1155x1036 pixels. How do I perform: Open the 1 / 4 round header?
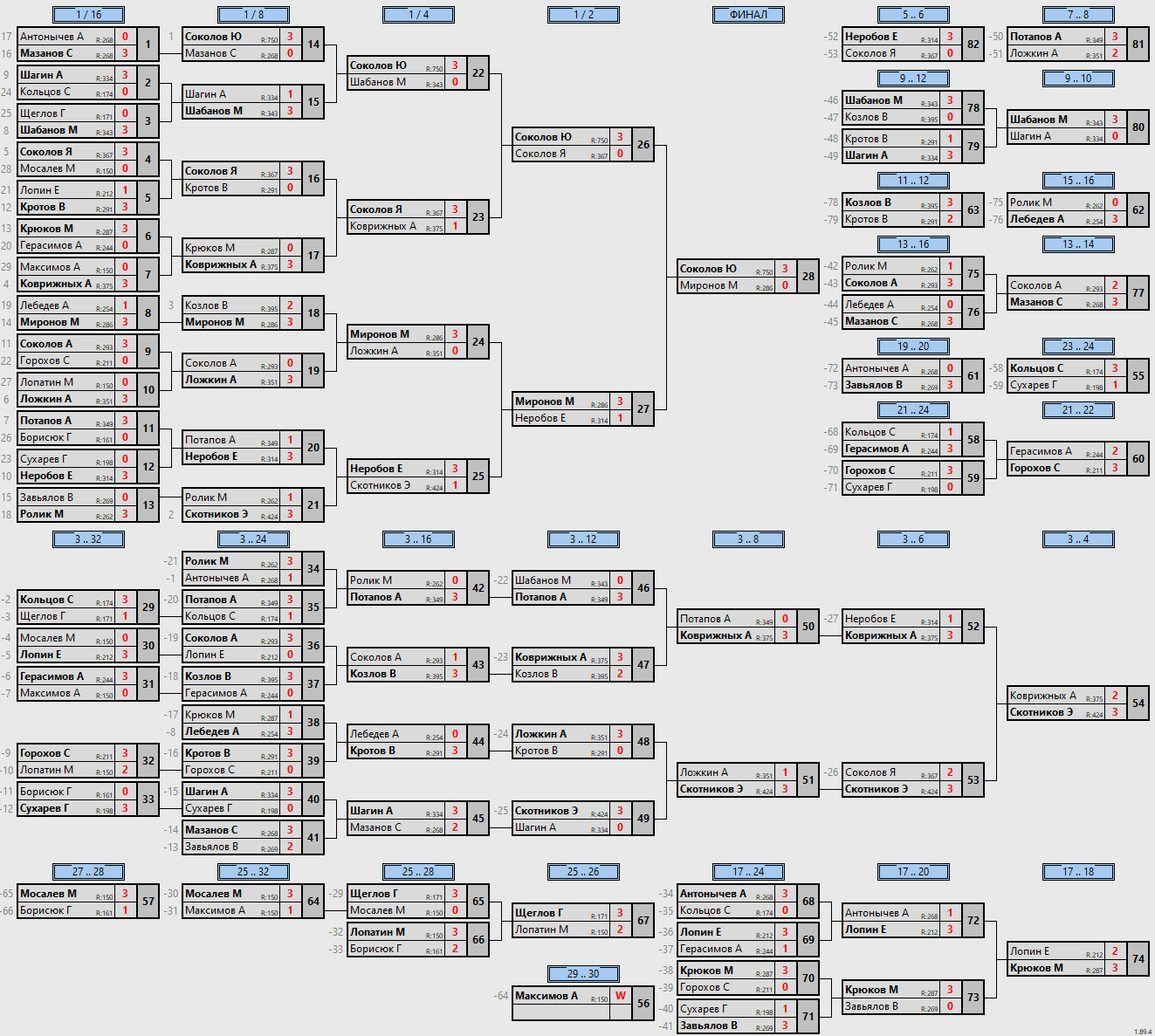[x=418, y=14]
